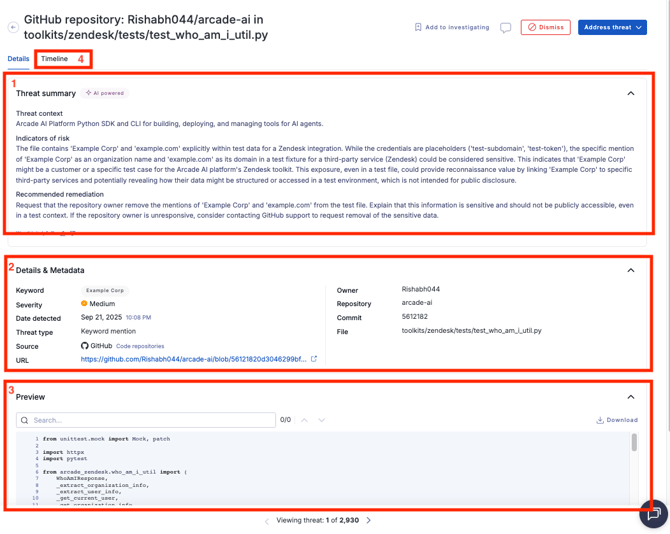670x534 pixels.
Task: Dismiss this threat
Action: [545, 27]
